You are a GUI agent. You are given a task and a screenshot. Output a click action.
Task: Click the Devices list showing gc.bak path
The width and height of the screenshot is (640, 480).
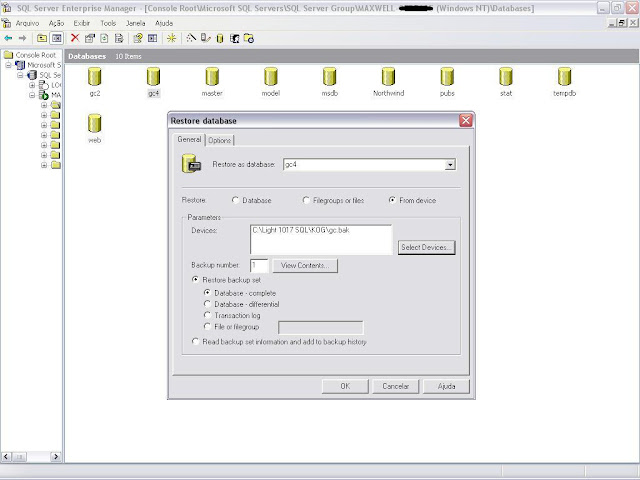(x=321, y=240)
